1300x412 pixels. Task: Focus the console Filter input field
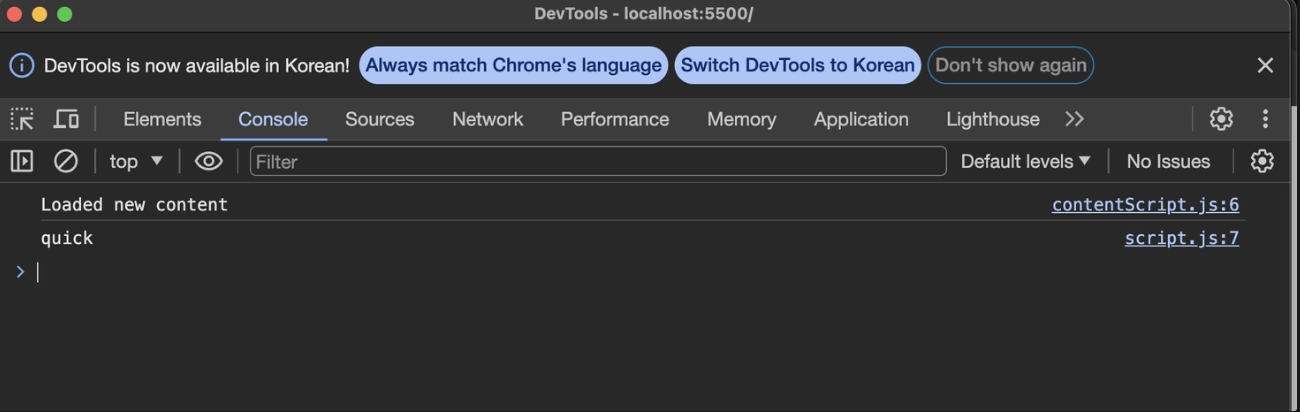(x=597, y=161)
